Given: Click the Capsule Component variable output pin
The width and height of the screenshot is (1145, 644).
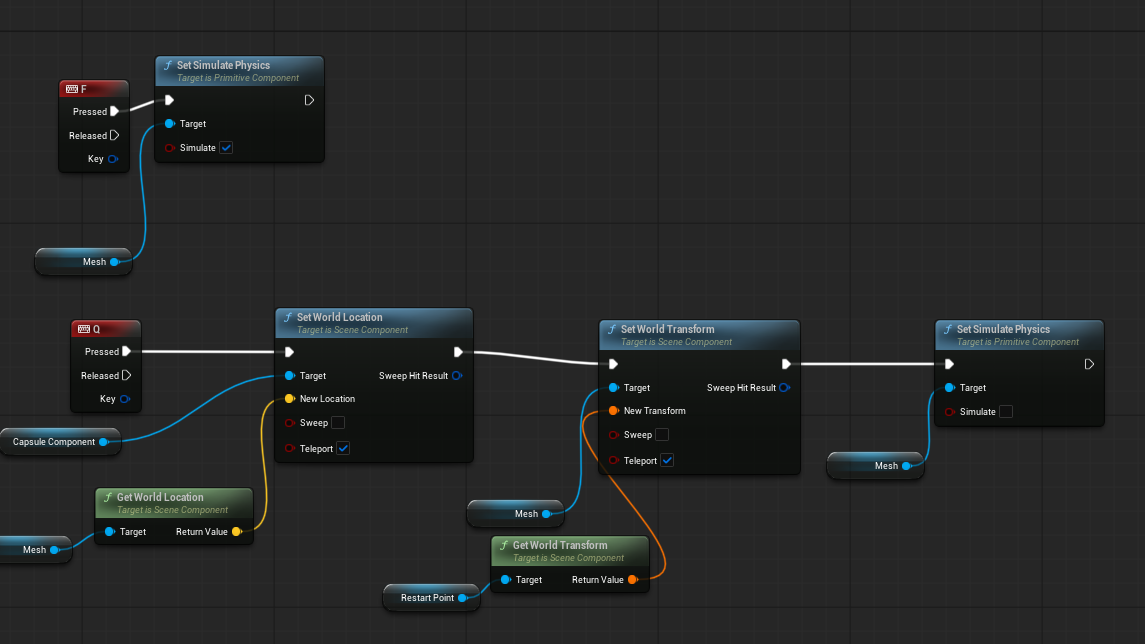Looking at the screenshot, I should pos(104,442).
